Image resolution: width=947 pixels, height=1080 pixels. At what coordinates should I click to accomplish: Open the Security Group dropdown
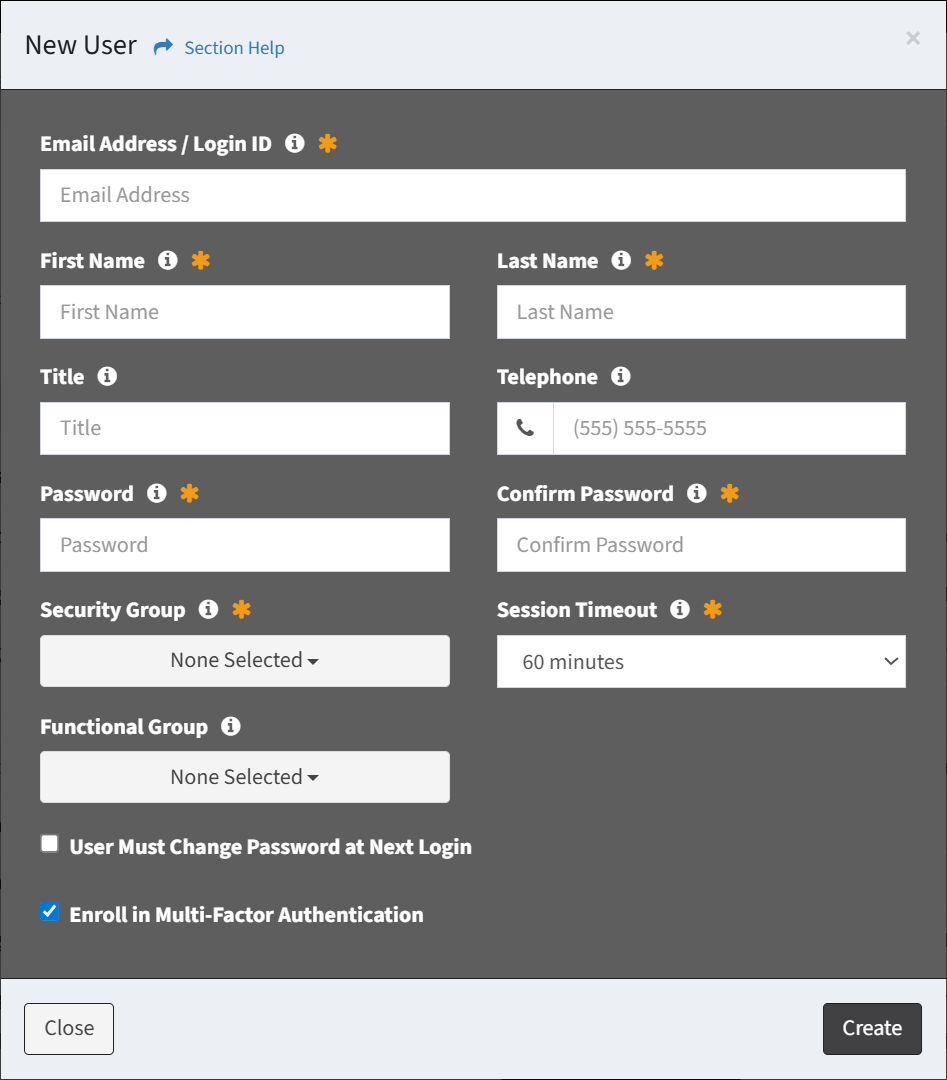point(244,661)
